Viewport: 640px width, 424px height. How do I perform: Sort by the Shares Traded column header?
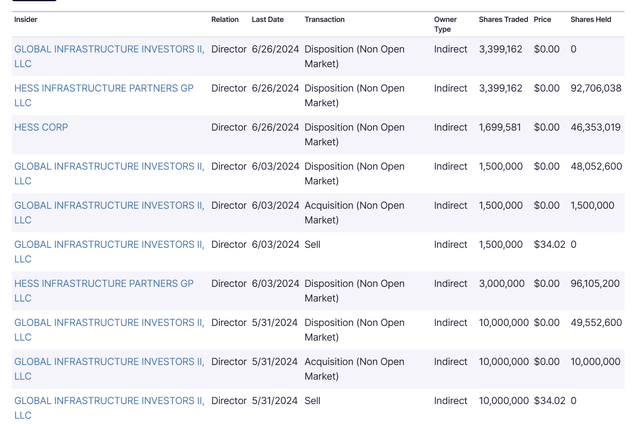pos(503,20)
